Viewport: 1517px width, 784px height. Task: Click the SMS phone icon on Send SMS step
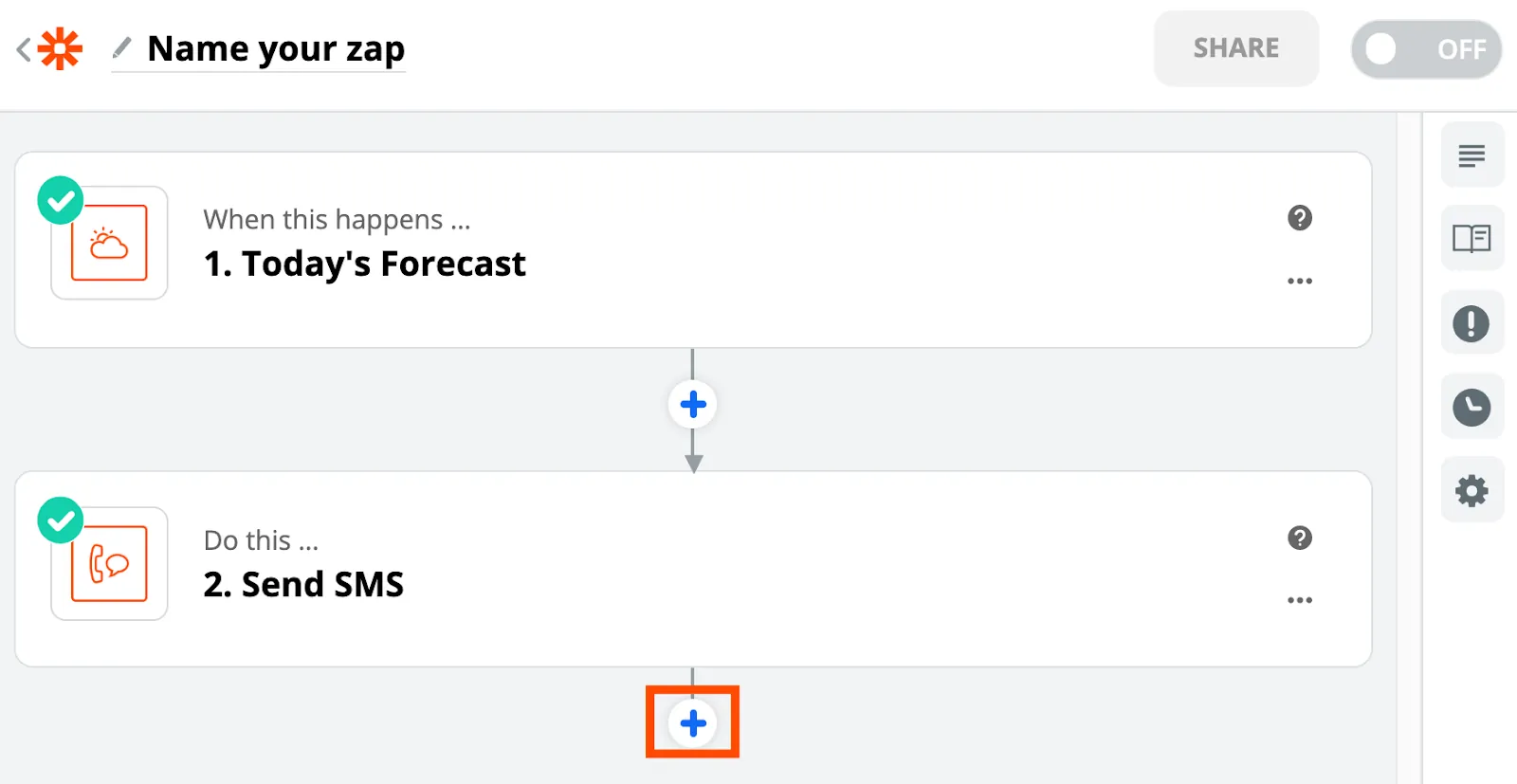108,563
